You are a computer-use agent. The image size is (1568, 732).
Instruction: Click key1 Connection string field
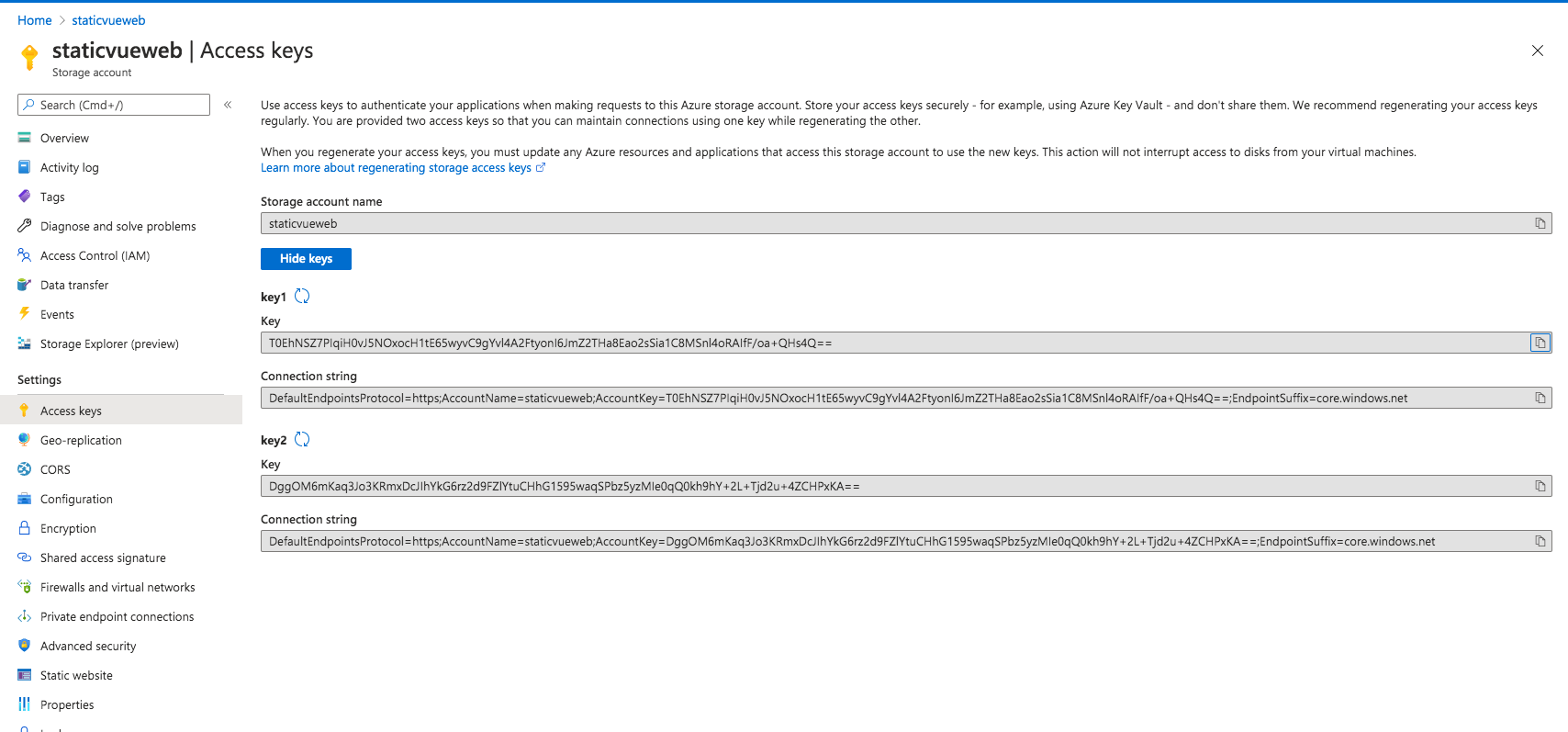coord(906,398)
